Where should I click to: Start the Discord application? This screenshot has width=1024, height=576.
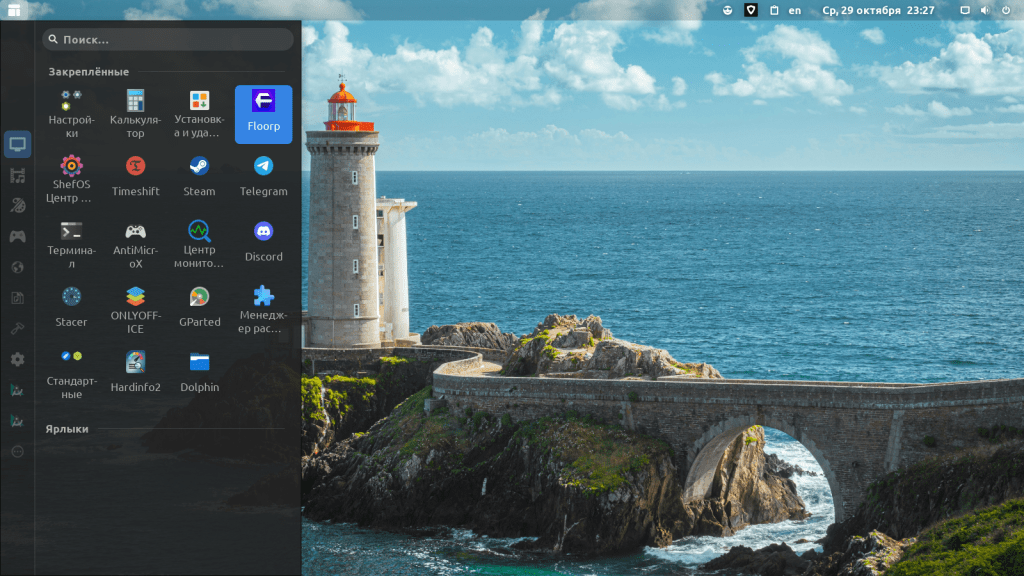[x=263, y=241]
